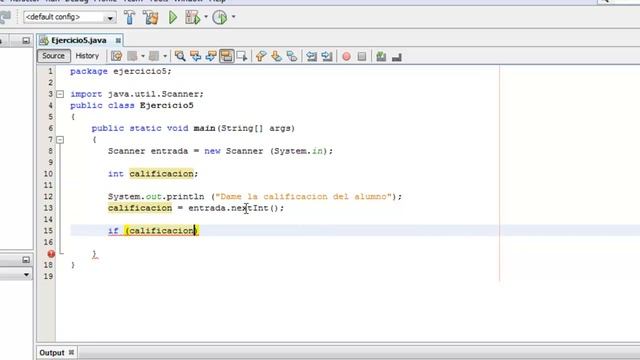Open the Back navigation dropdown arrow
640x360 pixels.
click(143, 56)
